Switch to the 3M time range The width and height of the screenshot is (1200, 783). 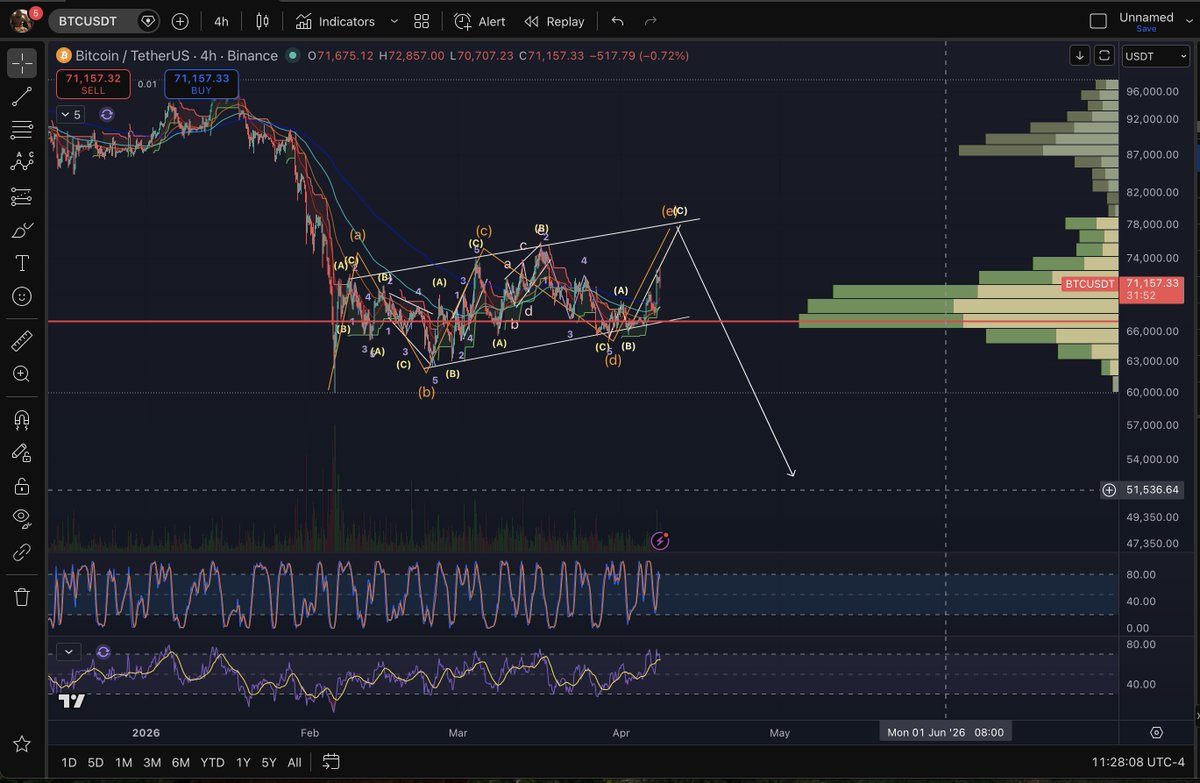pyautogui.click(x=152, y=762)
